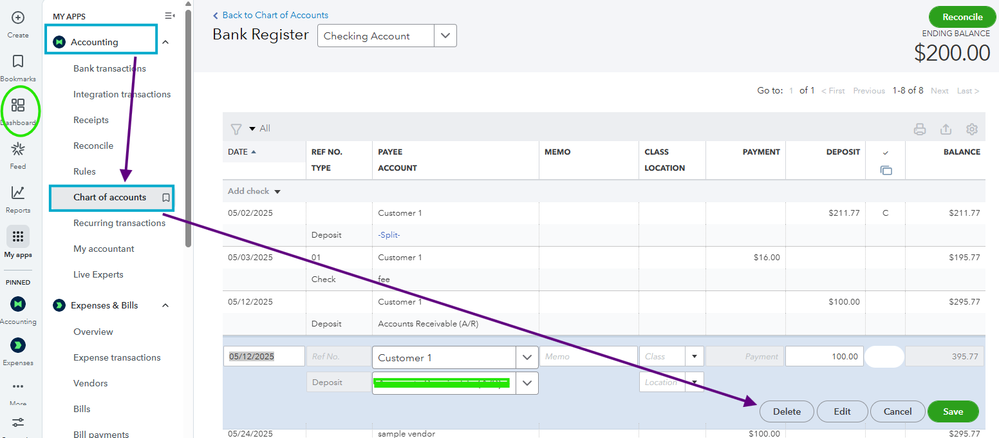
Task: Click the Accounts Receivable (A/R) entry
Action: click(428, 324)
